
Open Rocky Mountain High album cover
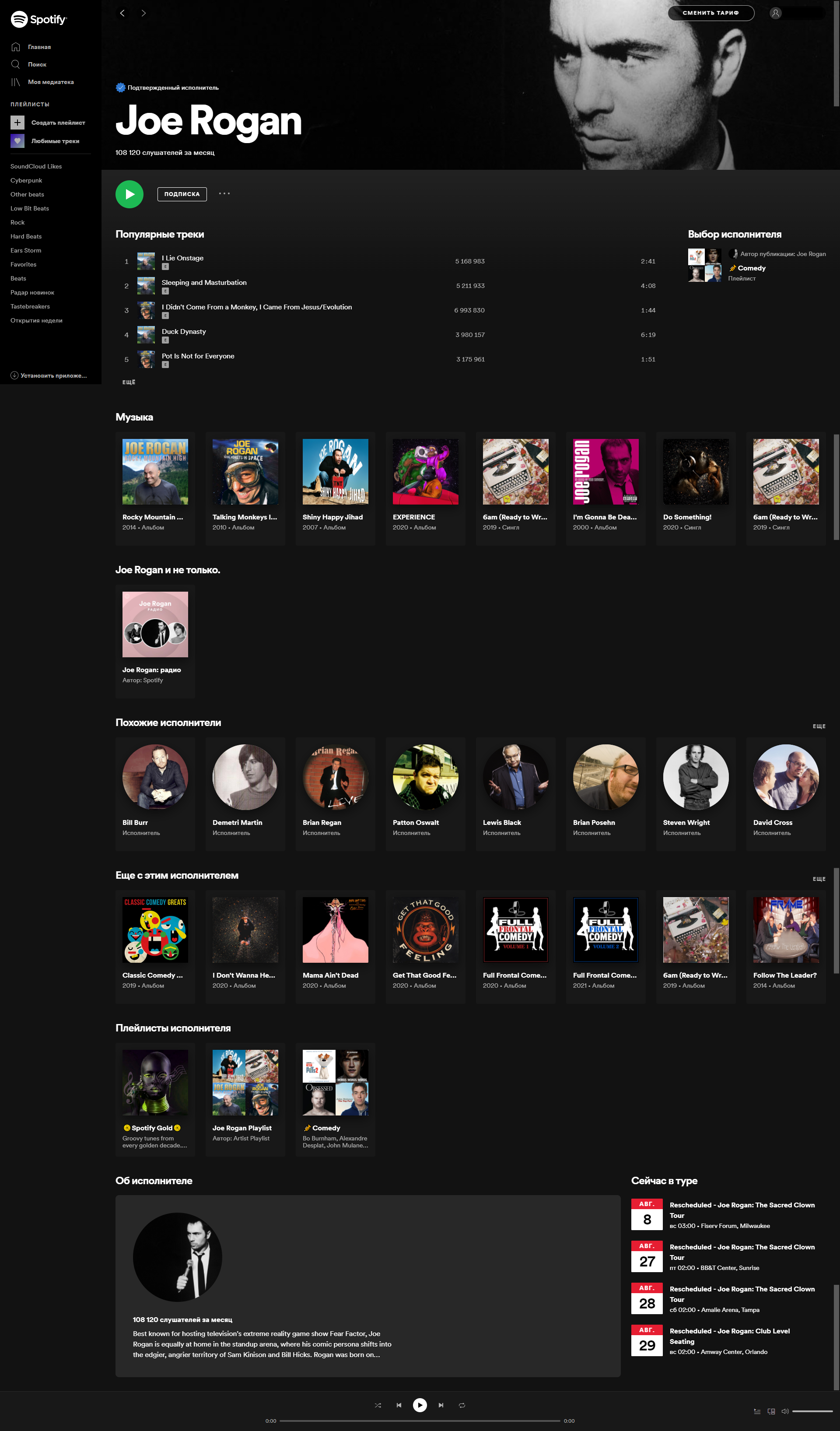[x=155, y=471]
